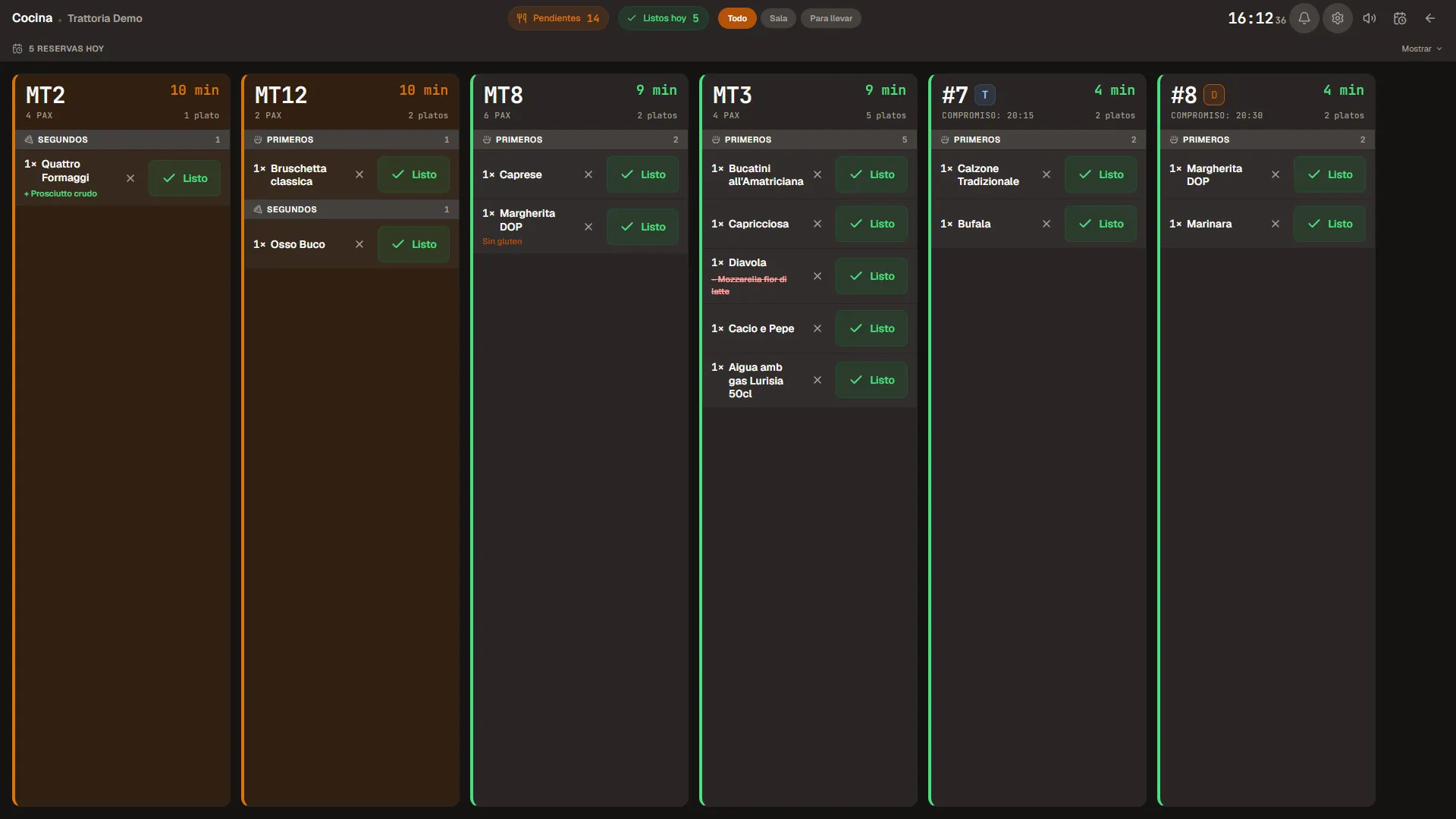Click the MT12 table title
The height and width of the screenshot is (819, 1456).
click(281, 96)
